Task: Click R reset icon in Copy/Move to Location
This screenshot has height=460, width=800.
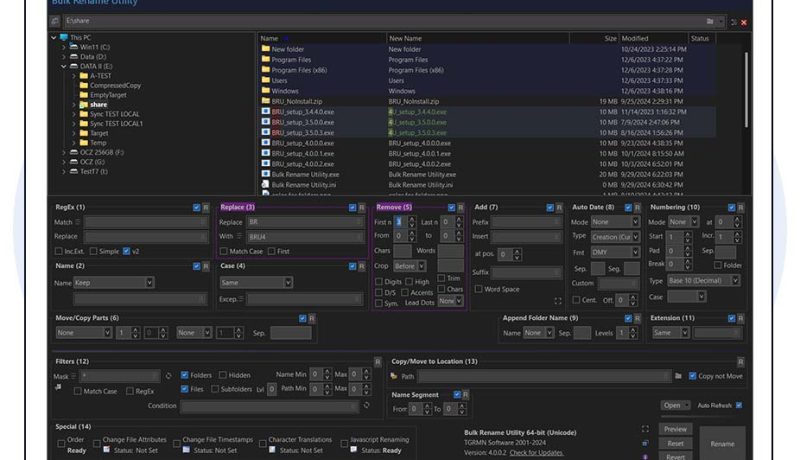Action: click(x=740, y=362)
